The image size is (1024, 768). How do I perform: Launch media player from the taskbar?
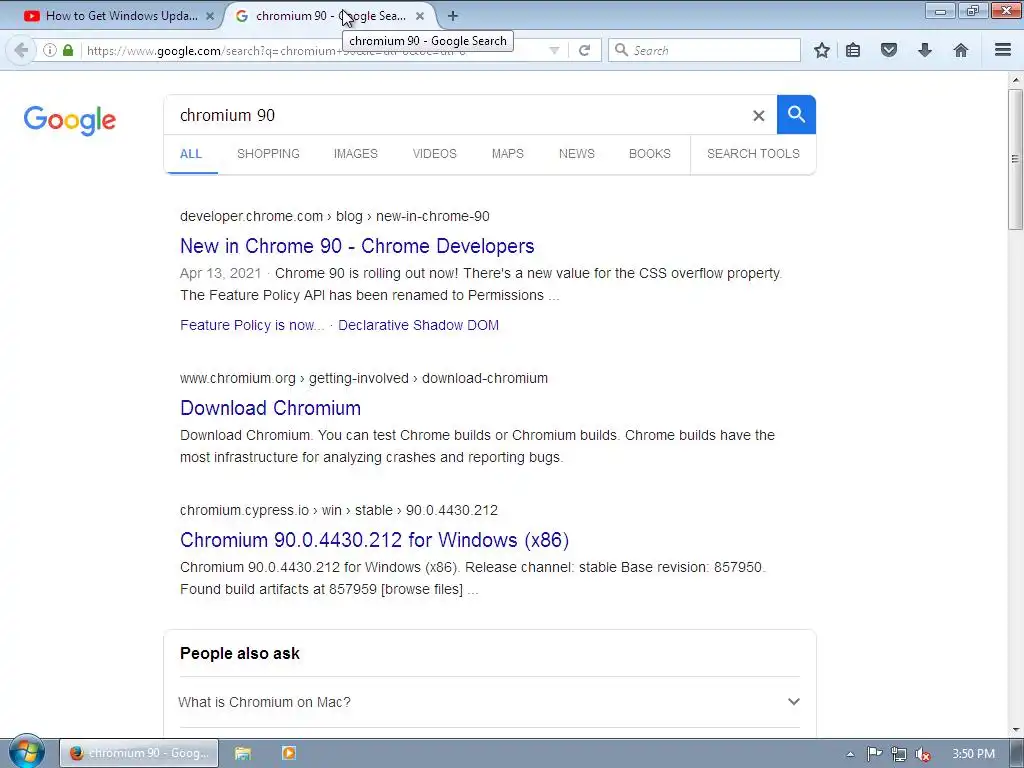coord(289,754)
